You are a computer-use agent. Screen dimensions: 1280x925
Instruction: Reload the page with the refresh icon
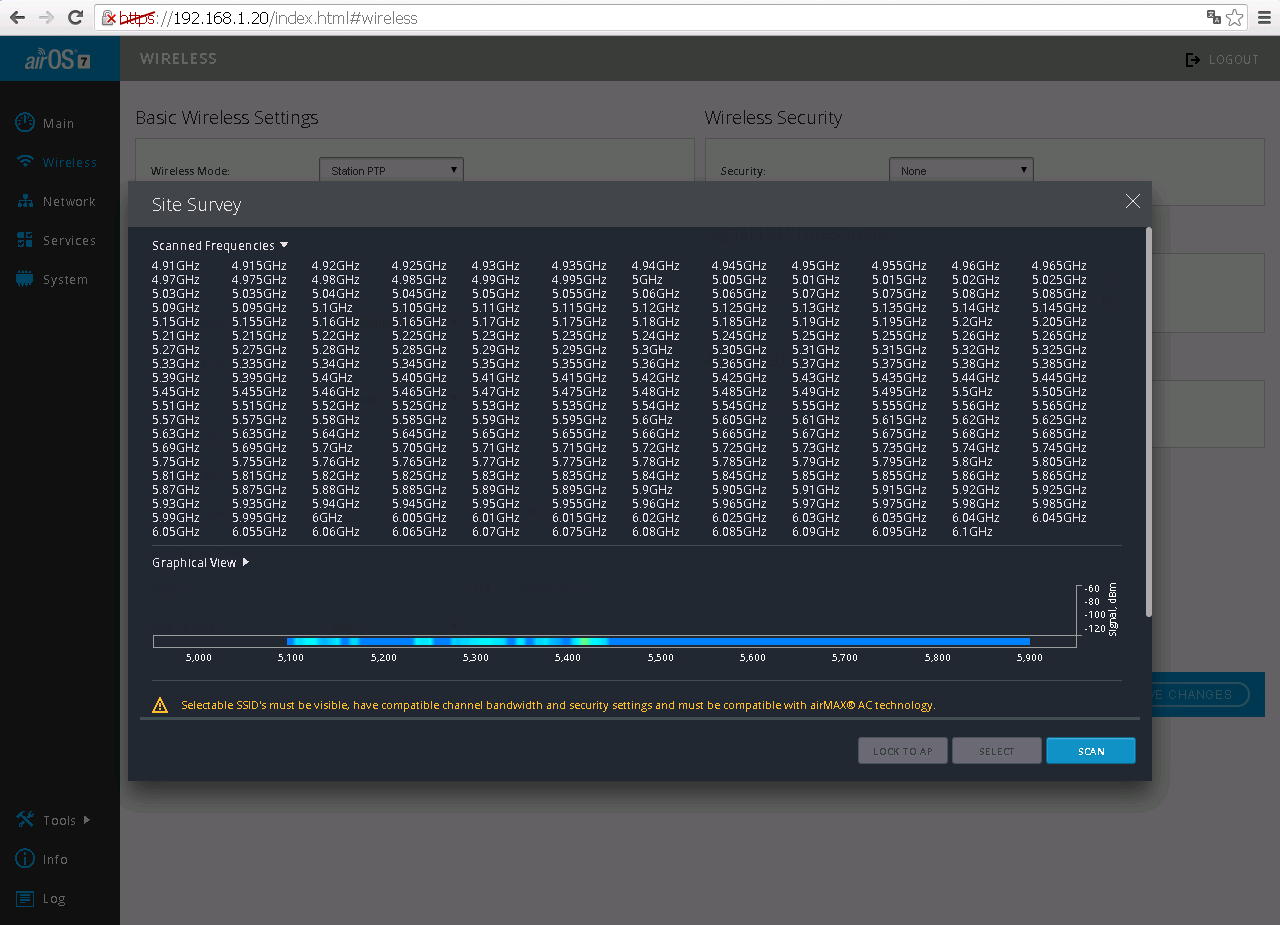coord(75,17)
